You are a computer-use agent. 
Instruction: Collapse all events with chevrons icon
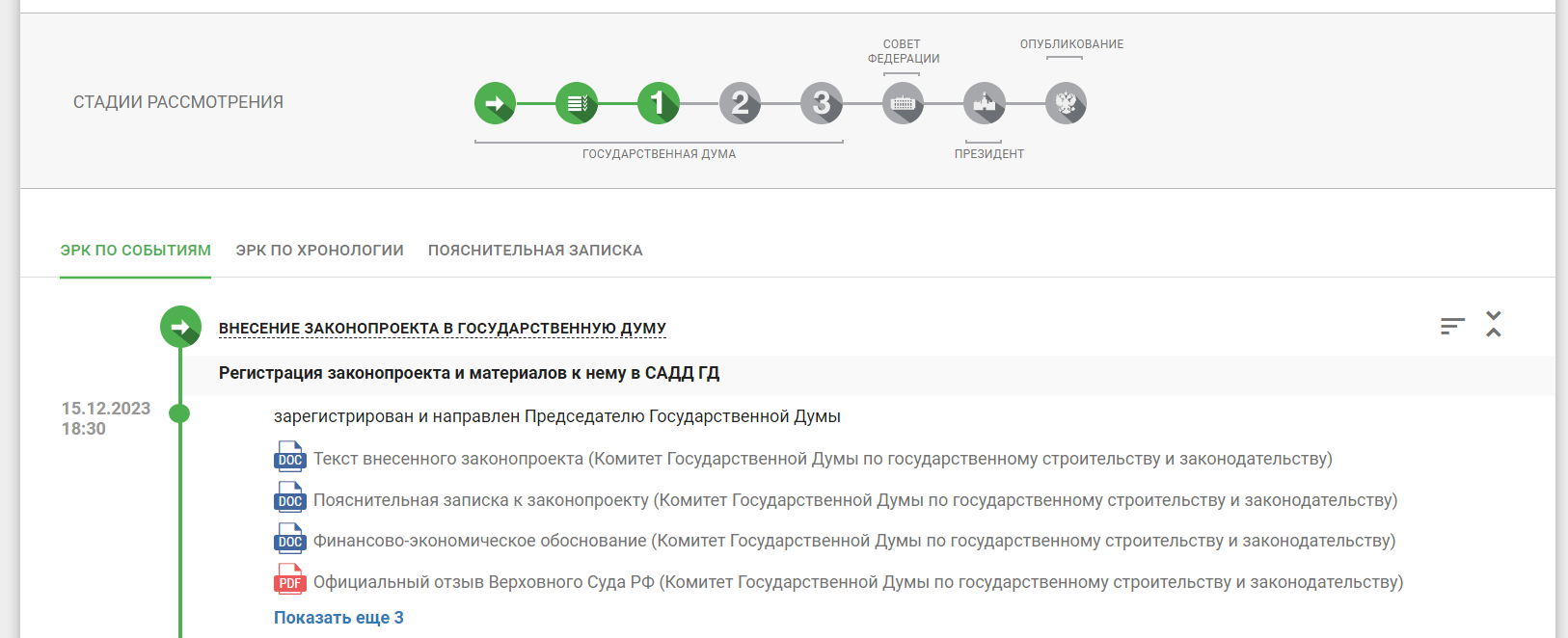(1494, 324)
